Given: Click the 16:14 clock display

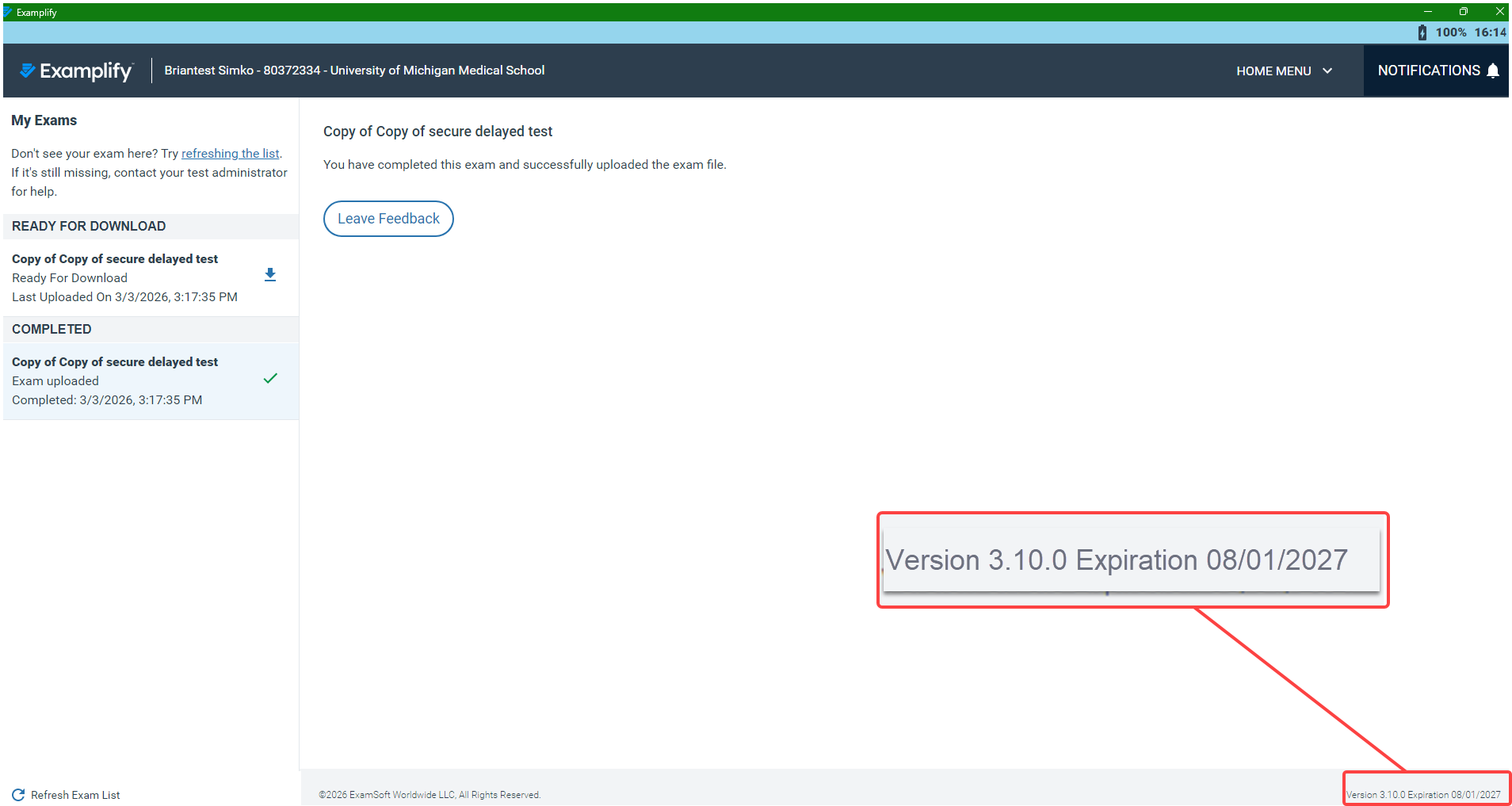Looking at the screenshot, I should (x=1490, y=32).
